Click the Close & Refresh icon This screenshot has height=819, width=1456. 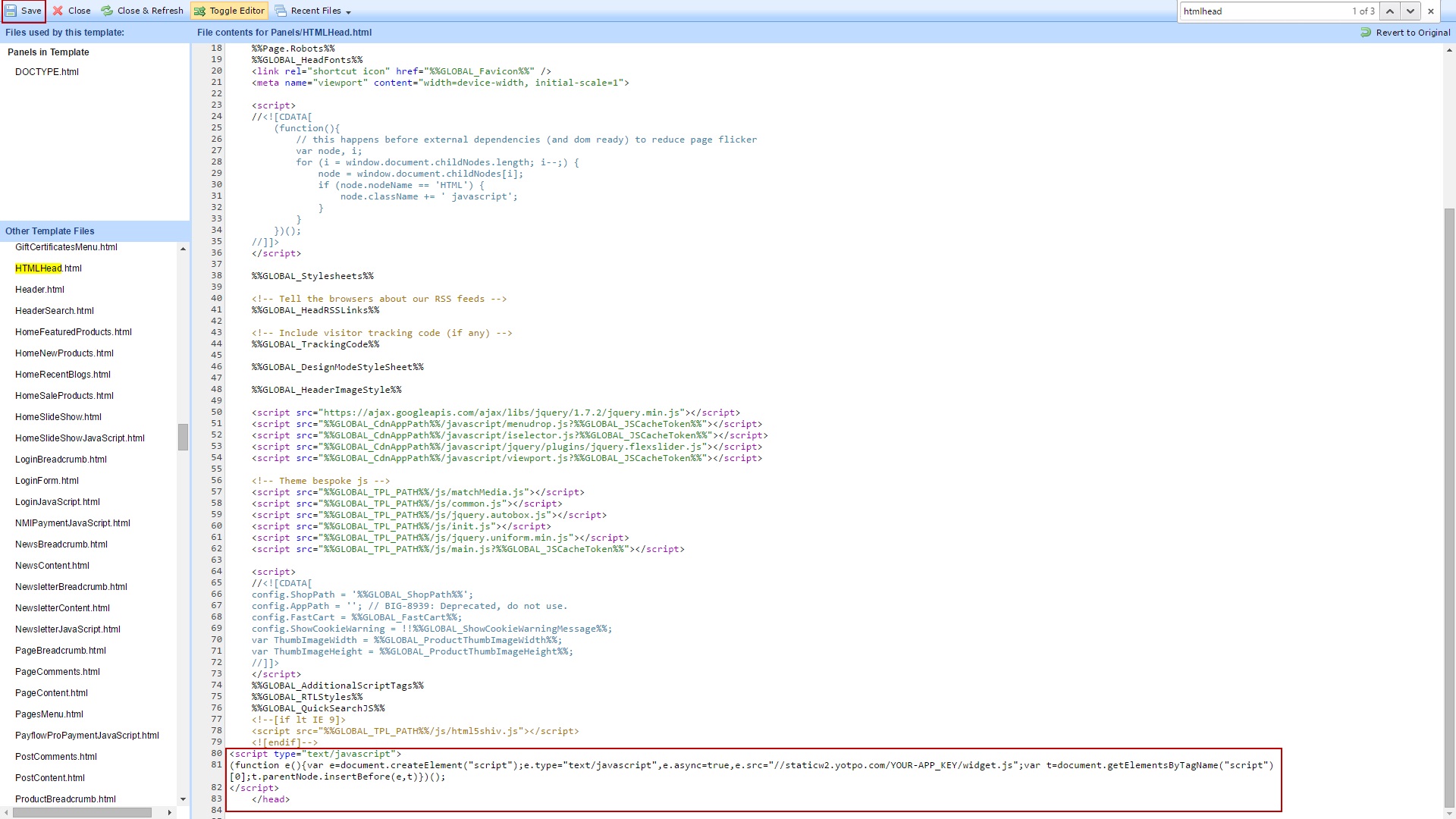107,11
